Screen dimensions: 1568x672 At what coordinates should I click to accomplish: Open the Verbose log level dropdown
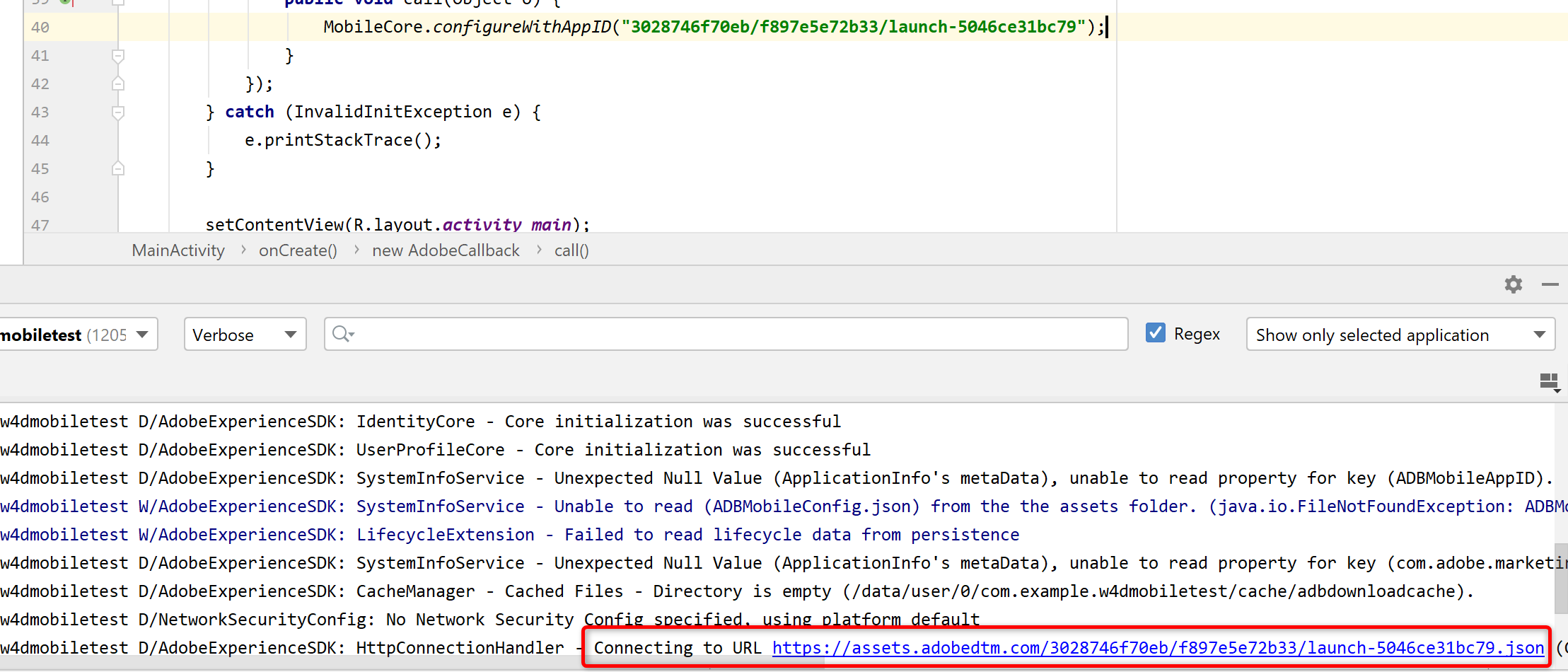pyautogui.click(x=245, y=335)
